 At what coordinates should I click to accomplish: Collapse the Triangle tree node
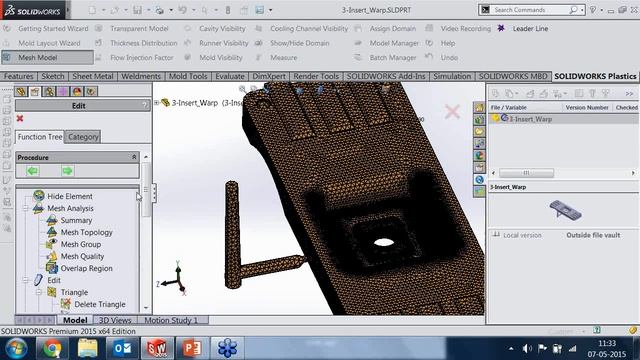point(39,292)
